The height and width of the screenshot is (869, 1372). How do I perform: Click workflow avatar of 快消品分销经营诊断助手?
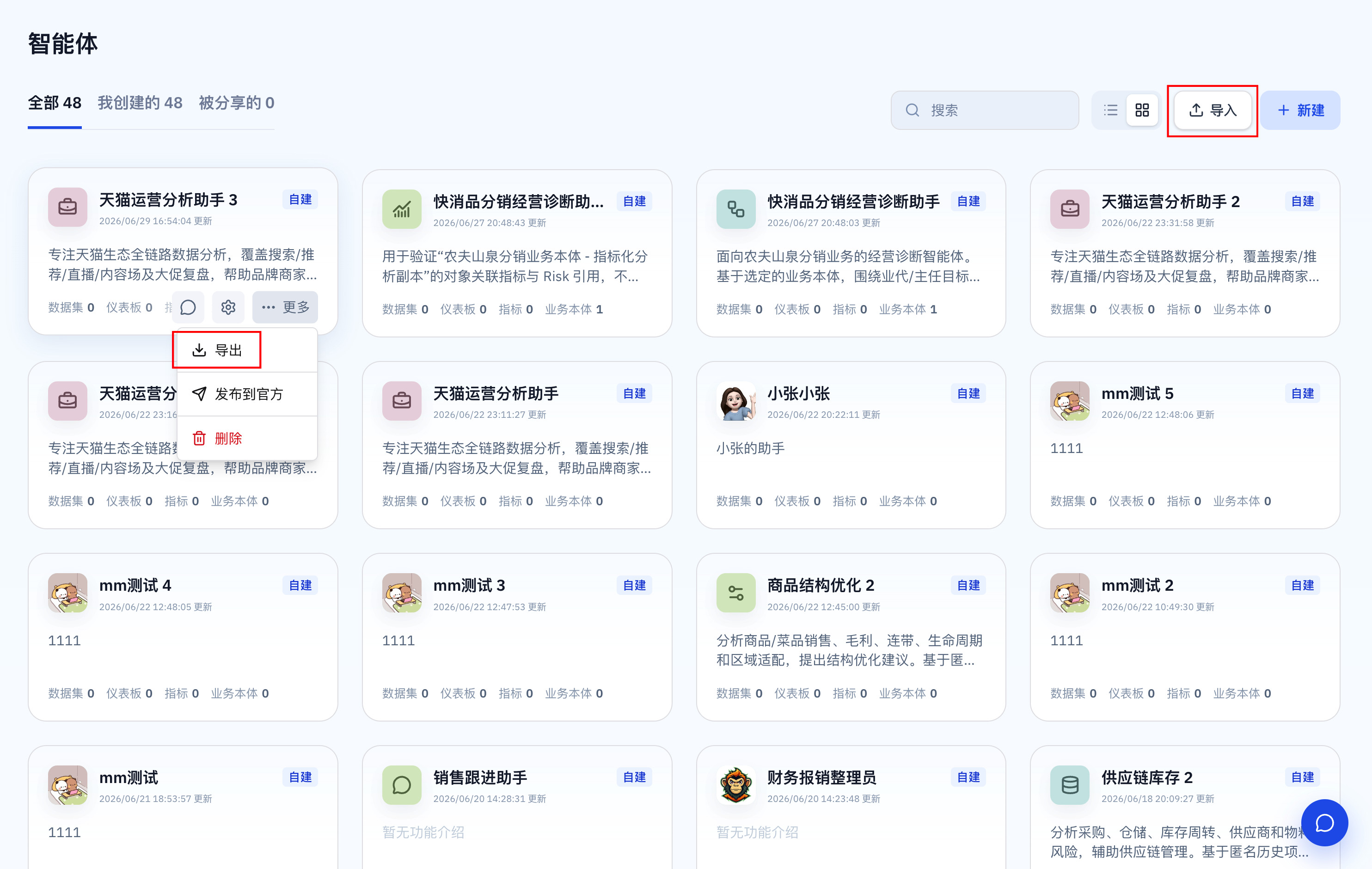(x=735, y=208)
